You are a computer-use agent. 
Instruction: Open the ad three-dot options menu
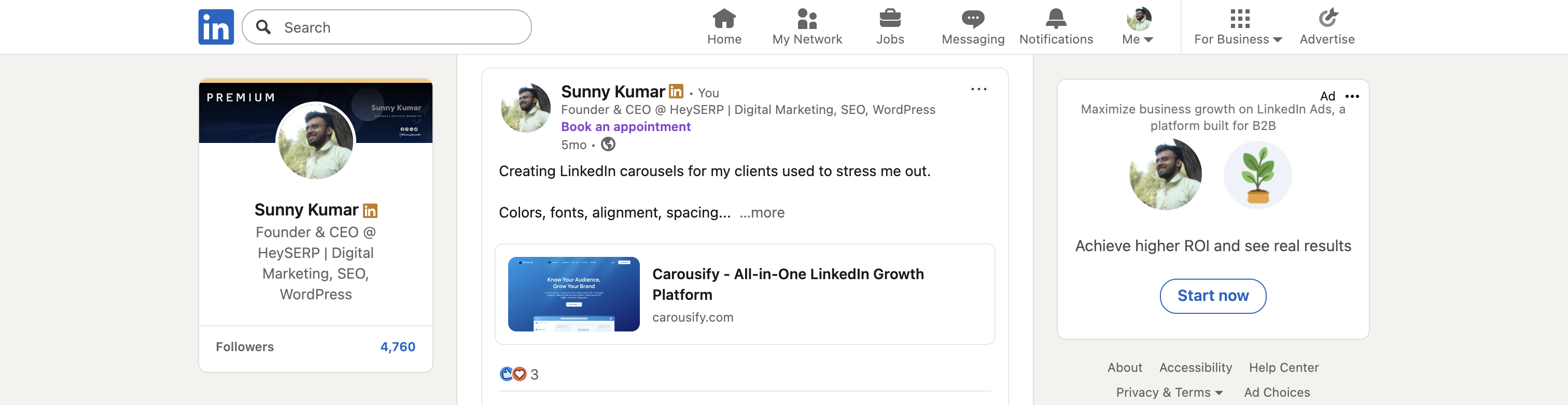[x=1352, y=96]
